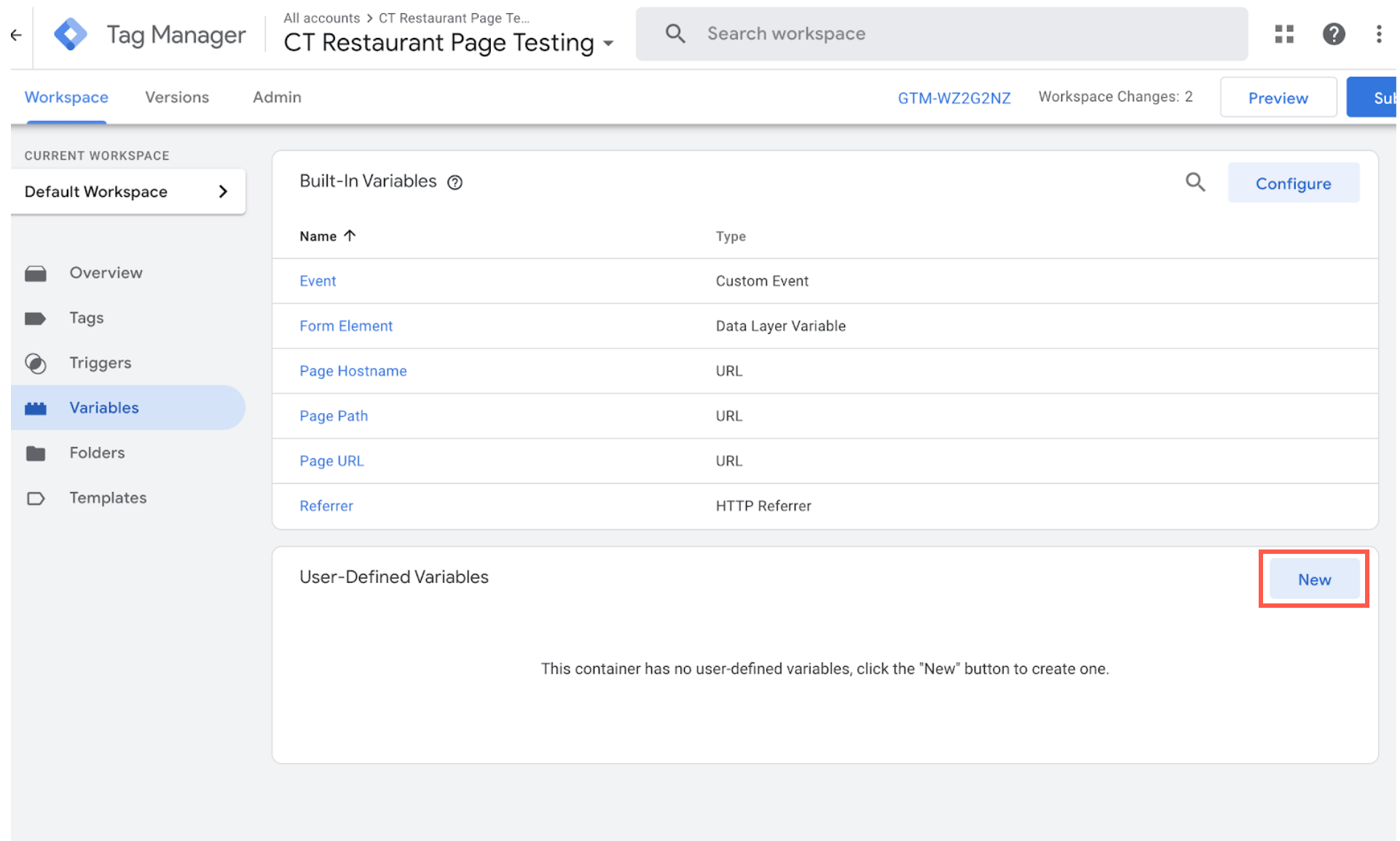Open the Page URL variable link

[331, 461]
